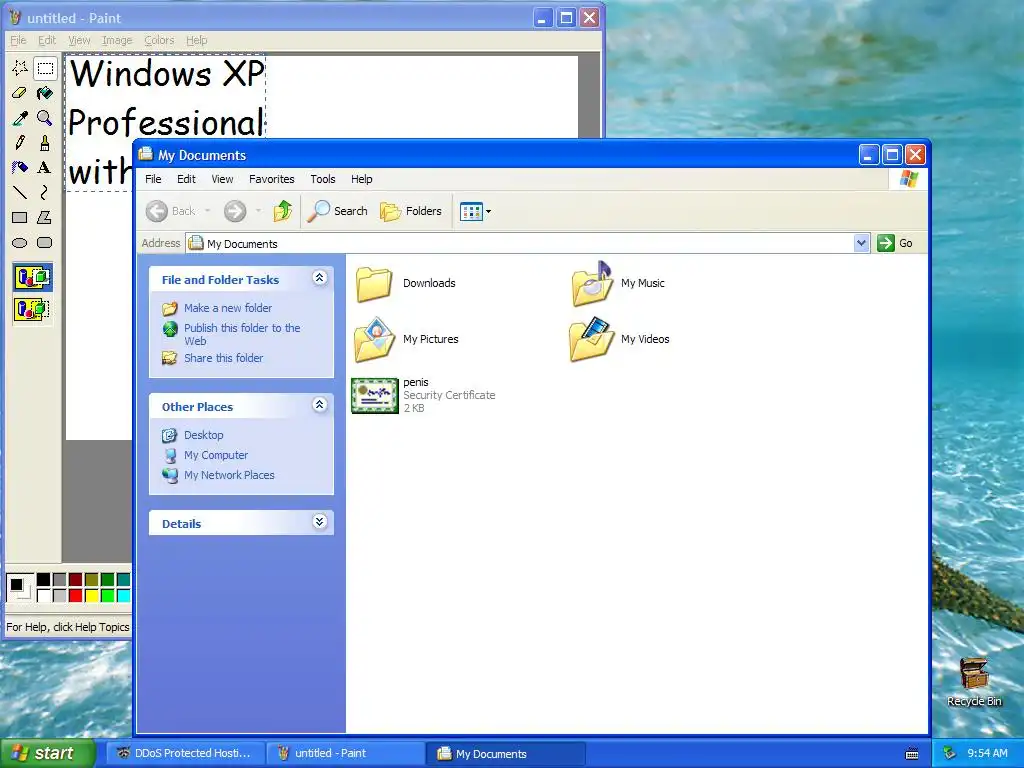Open My Network Places link

pos(229,475)
